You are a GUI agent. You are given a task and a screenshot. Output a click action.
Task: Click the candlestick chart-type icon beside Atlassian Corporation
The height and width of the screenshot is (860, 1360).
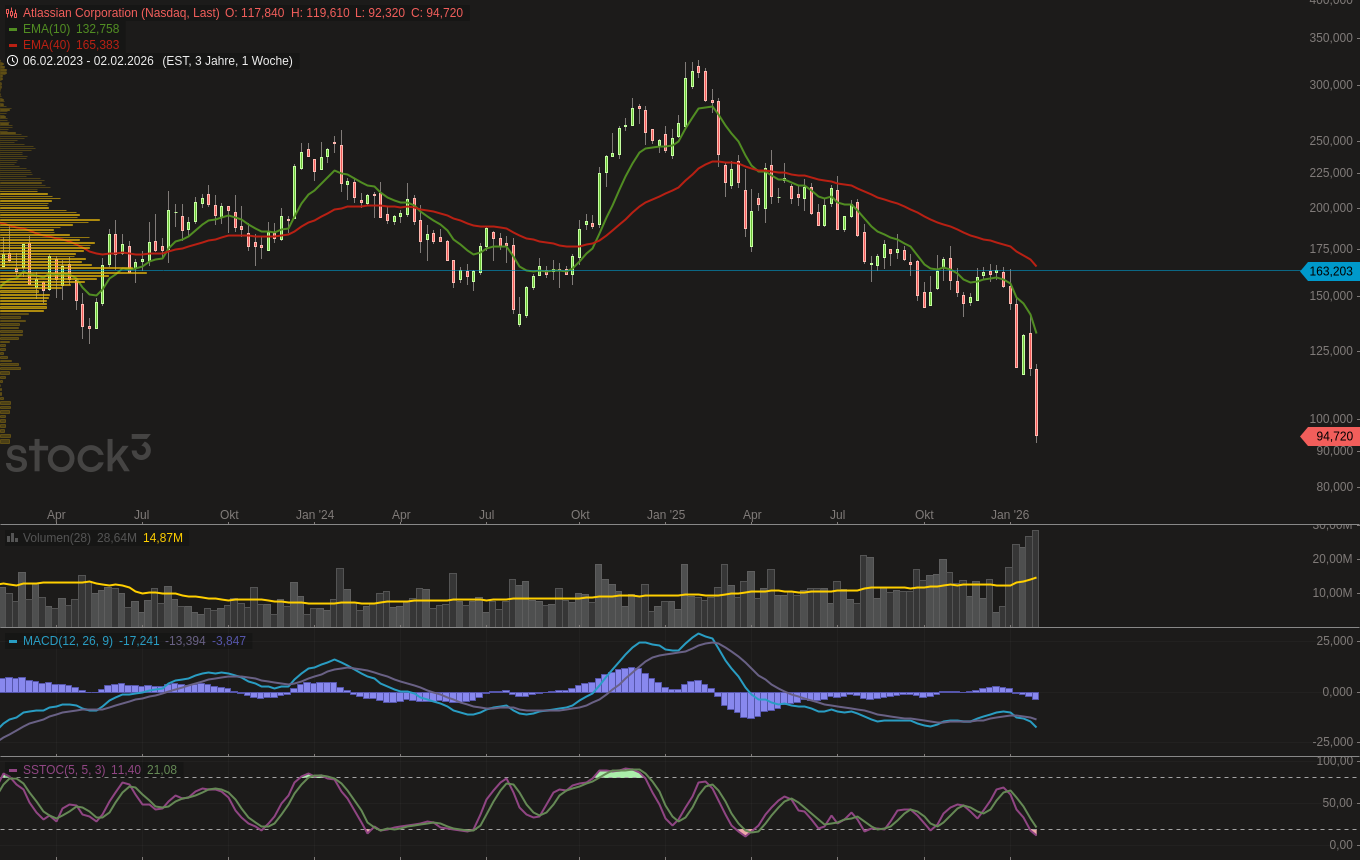click(12, 13)
